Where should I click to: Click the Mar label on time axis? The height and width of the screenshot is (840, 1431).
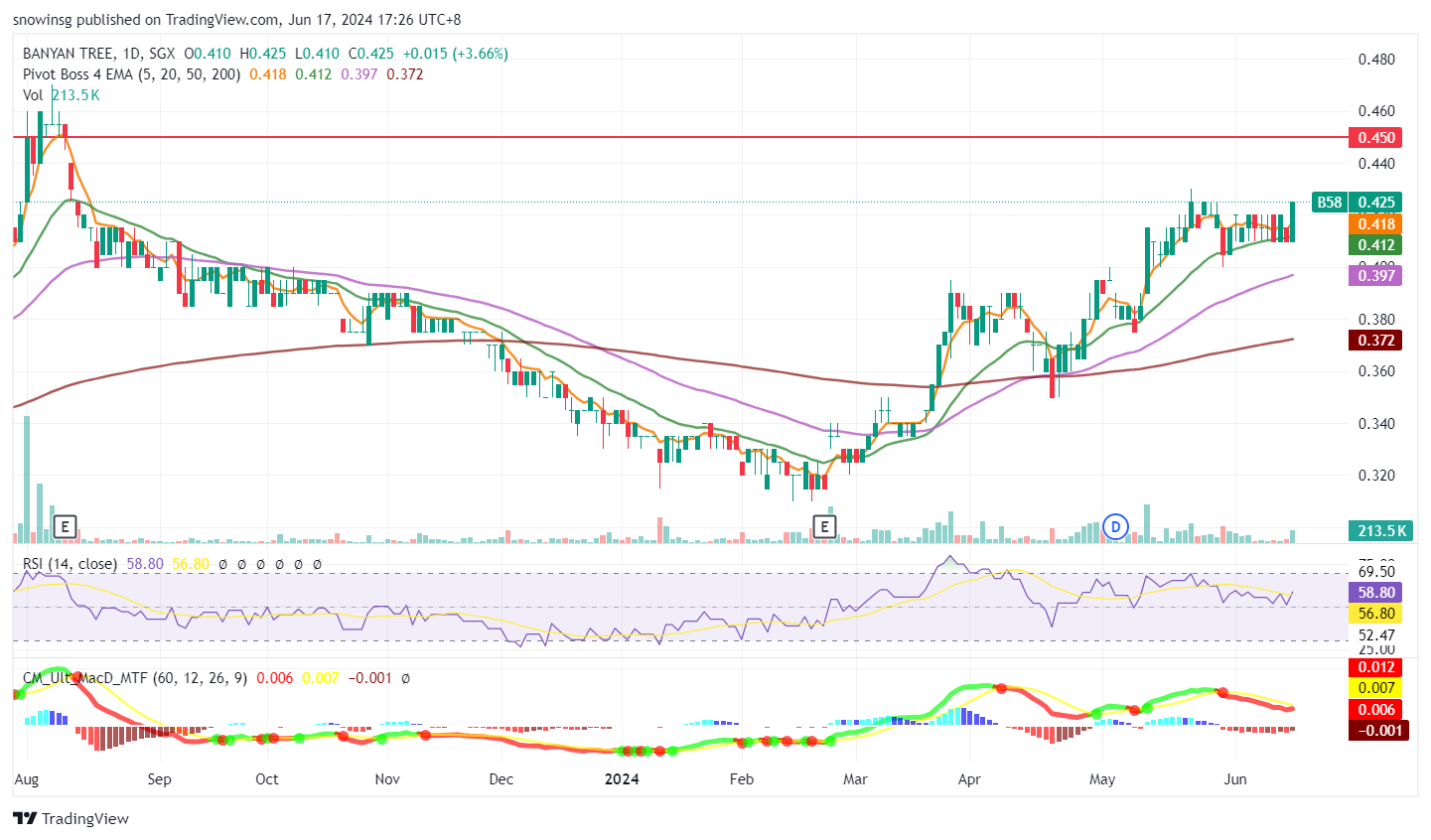point(855,779)
